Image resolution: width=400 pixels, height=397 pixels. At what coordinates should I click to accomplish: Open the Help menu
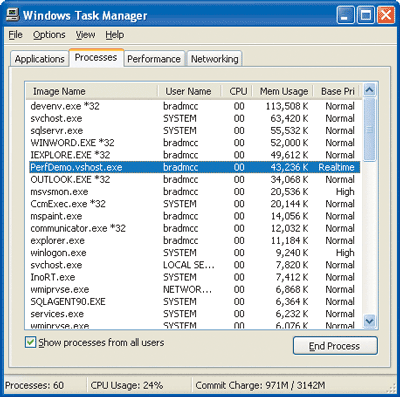coord(115,35)
